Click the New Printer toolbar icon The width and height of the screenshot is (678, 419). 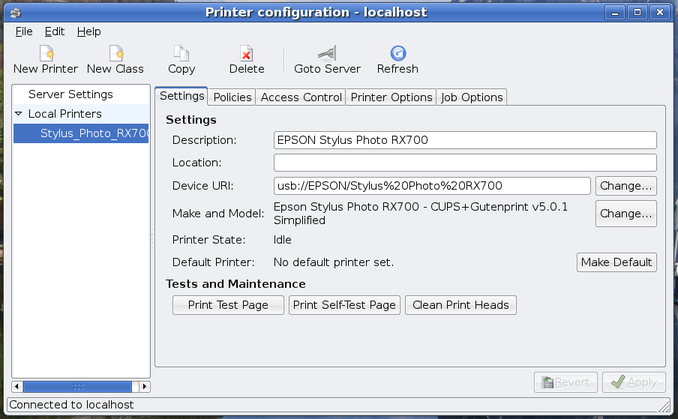tap(46, 54)
